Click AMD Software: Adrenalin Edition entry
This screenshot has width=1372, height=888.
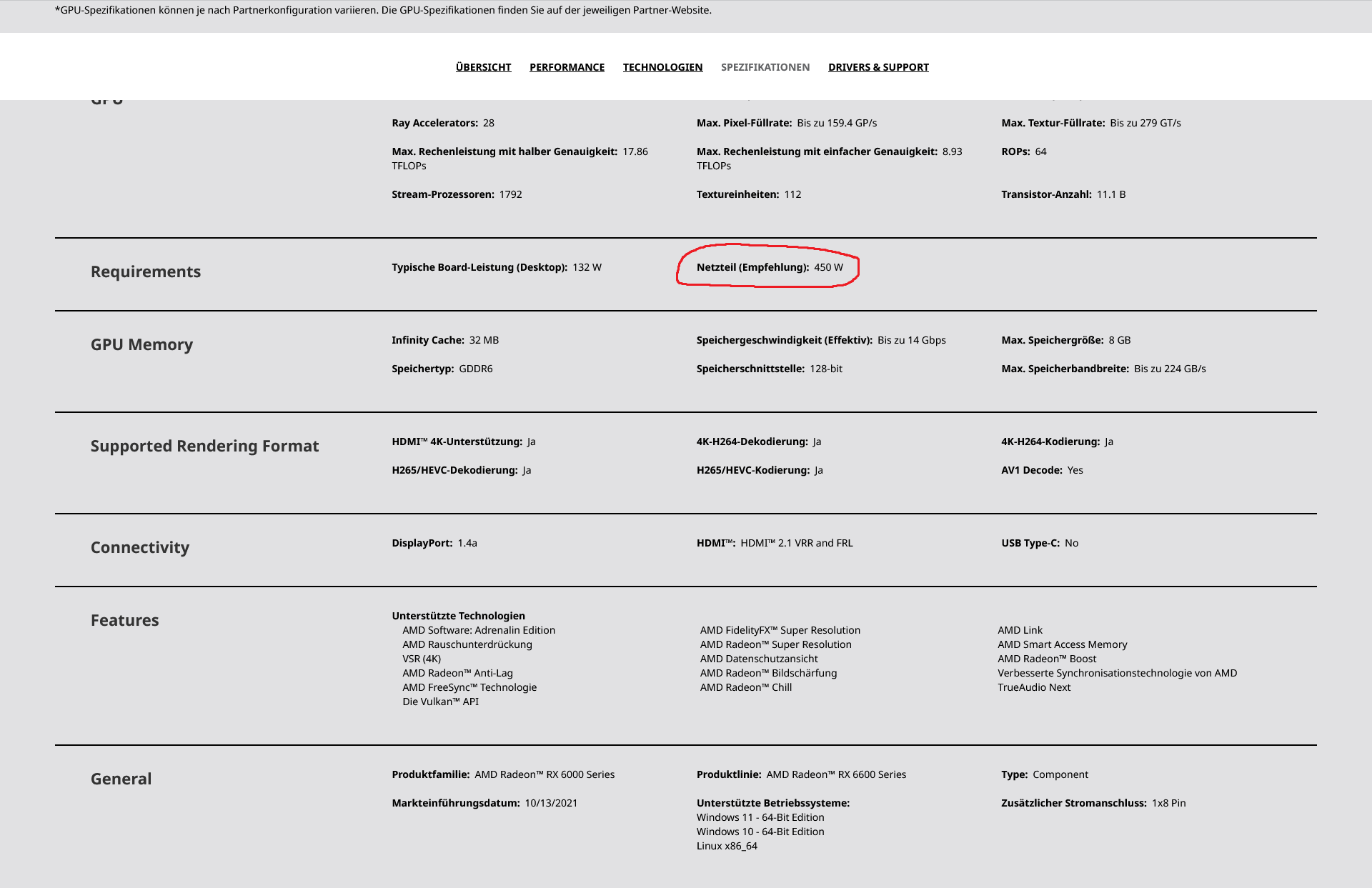pyautogui.click(x=478, y=630)
